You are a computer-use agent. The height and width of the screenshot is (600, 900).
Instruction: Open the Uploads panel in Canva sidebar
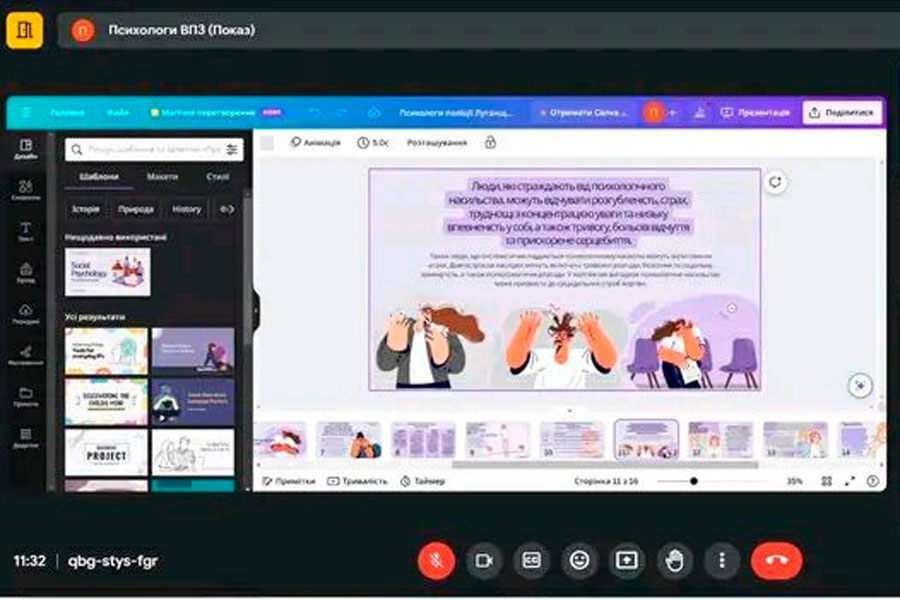[x=26, y=314]
